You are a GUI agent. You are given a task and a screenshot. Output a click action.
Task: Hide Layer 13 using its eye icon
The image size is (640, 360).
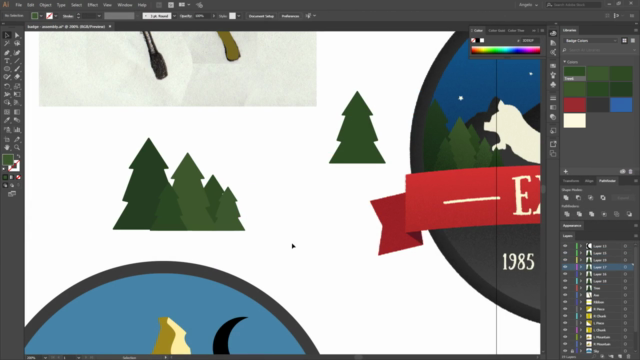click(x=565, y=246)
